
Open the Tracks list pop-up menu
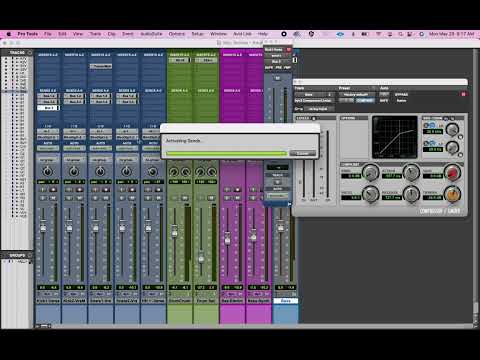pos(30,53)
